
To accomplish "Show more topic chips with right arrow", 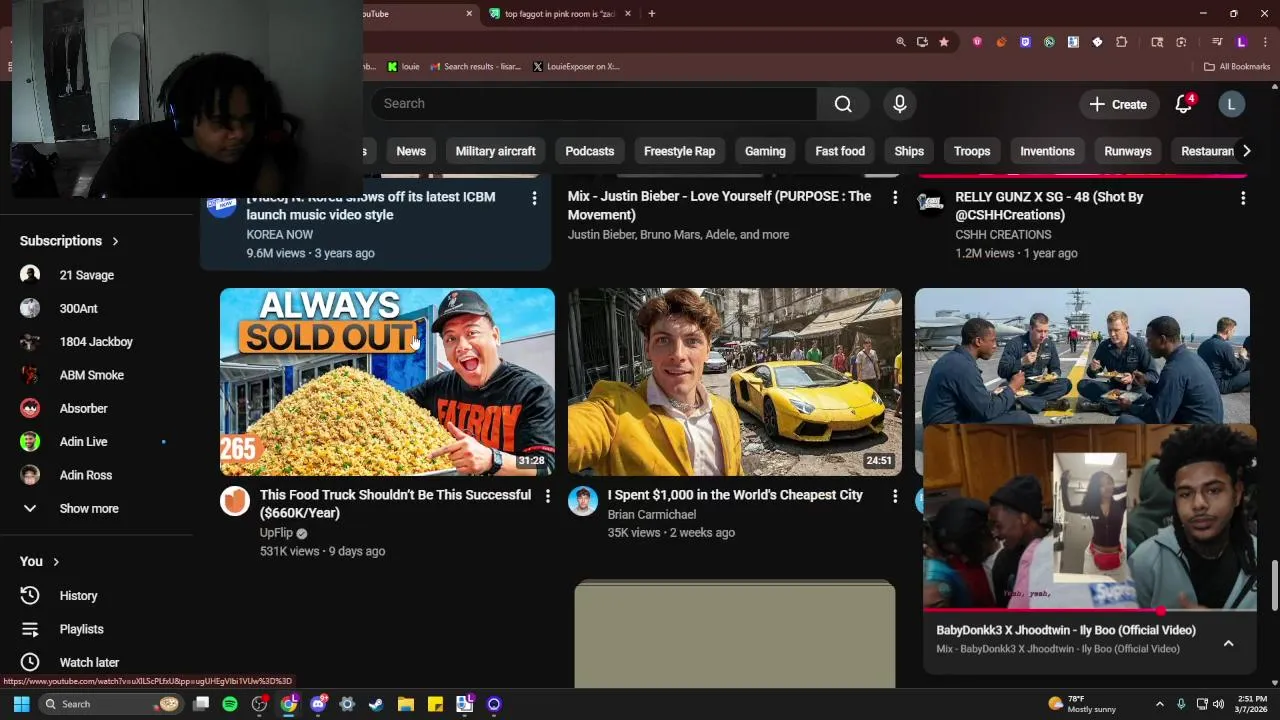I will pyautogui.click(x=1246, y=151).
